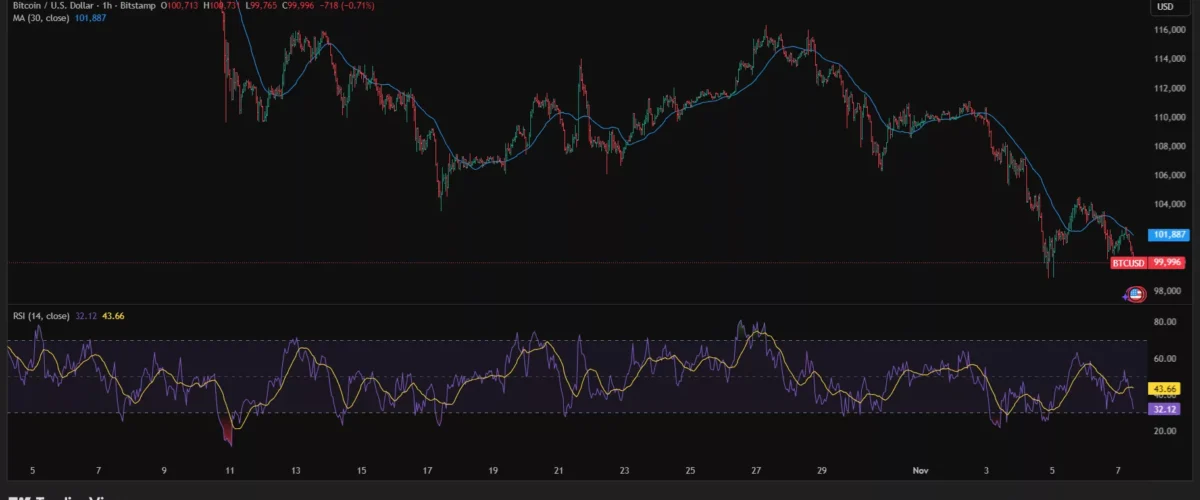Click the US flag economic event icon

[x=1135, y=294]
